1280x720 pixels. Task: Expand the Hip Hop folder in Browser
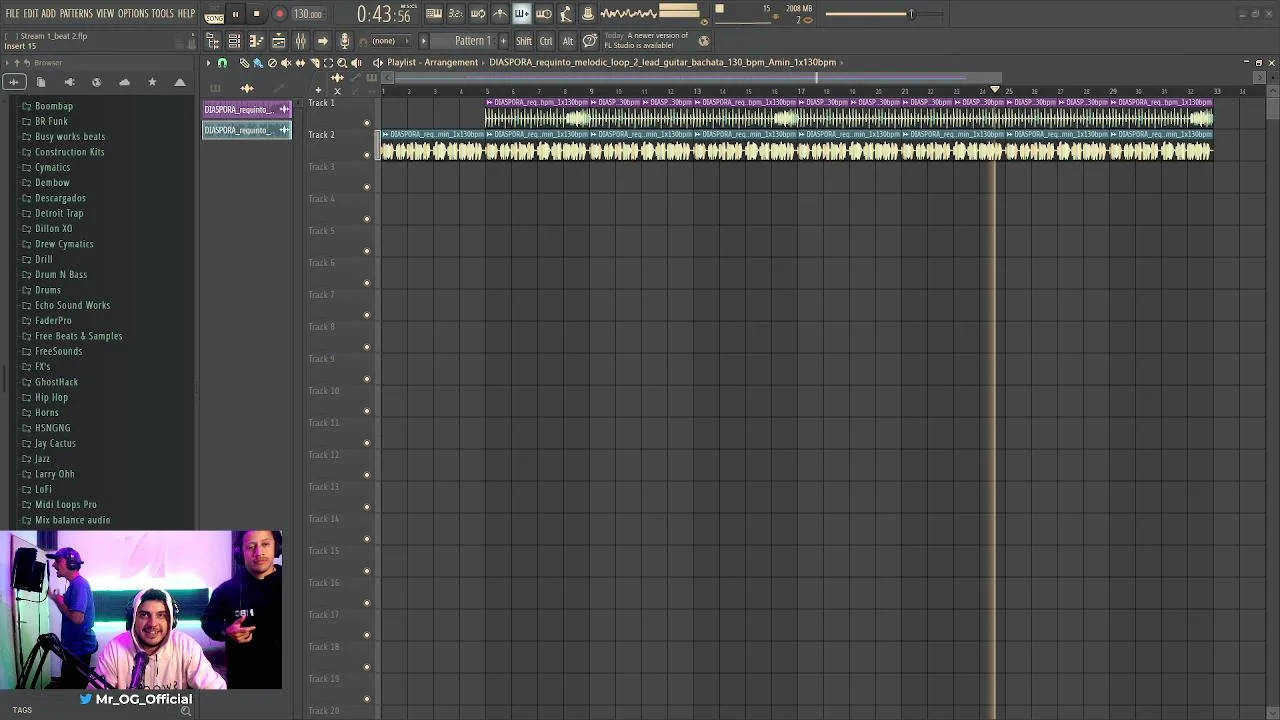(51, 397)
